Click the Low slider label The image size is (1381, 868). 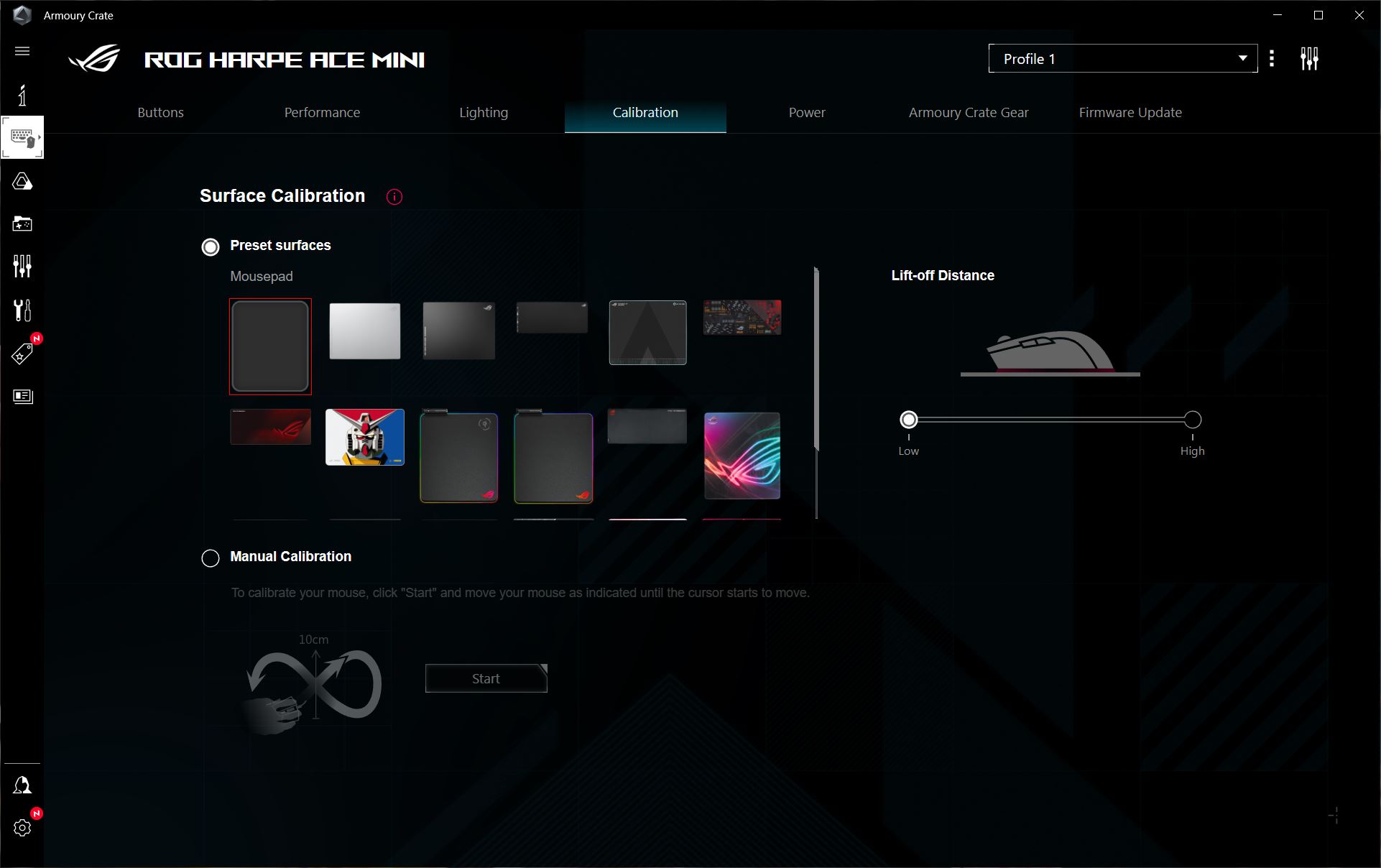pos(909,451)
